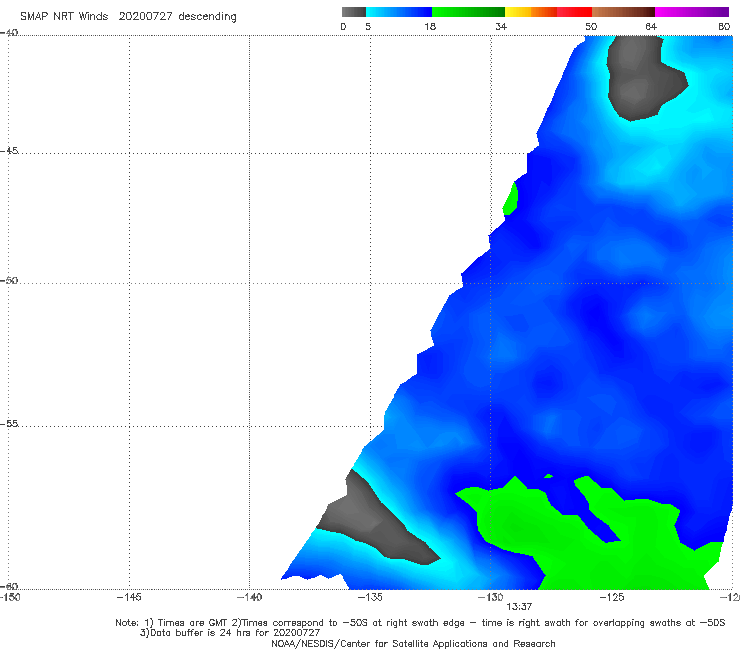This screenshot has height=650, width=740.
Task: Click the latitude label '-45'
Action: (9, 151)
